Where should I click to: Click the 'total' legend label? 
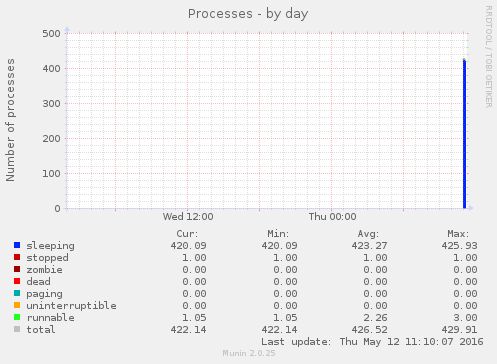pyautogui.click(x=41, y=330)
